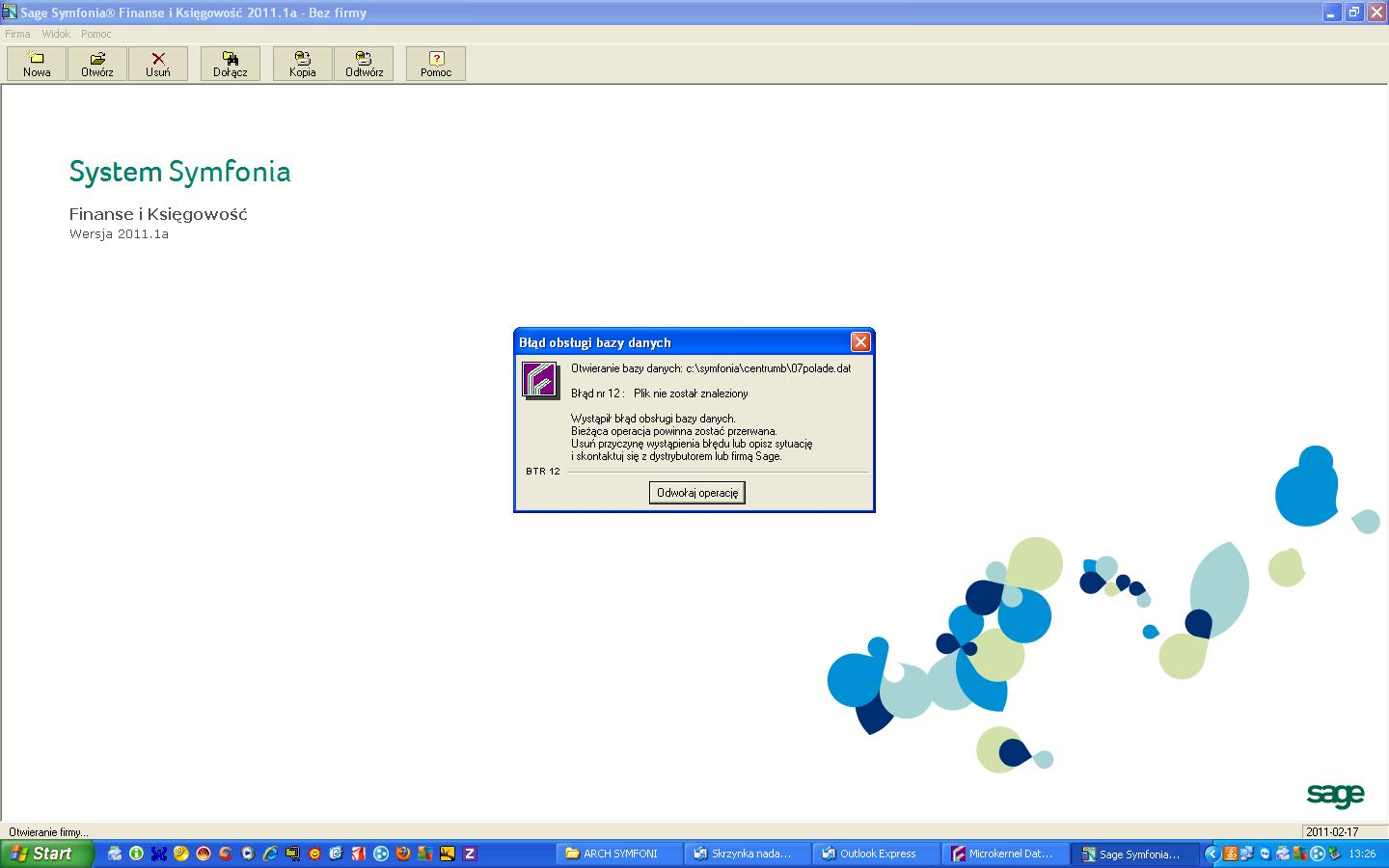
Task: Click the Kopia (backup) toolbar button
Action: (303, 64)
